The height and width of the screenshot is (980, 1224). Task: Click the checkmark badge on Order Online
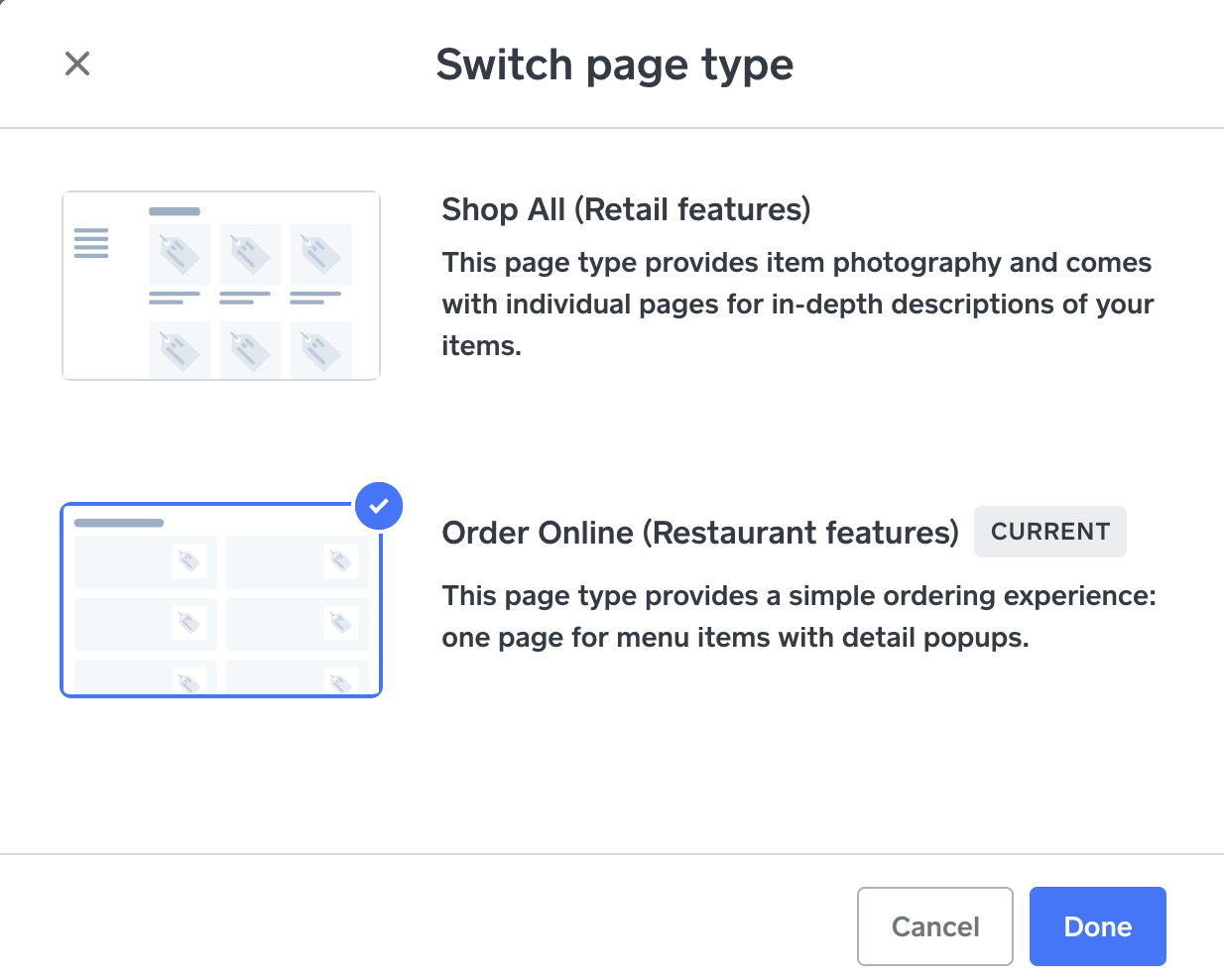(378, 506)
